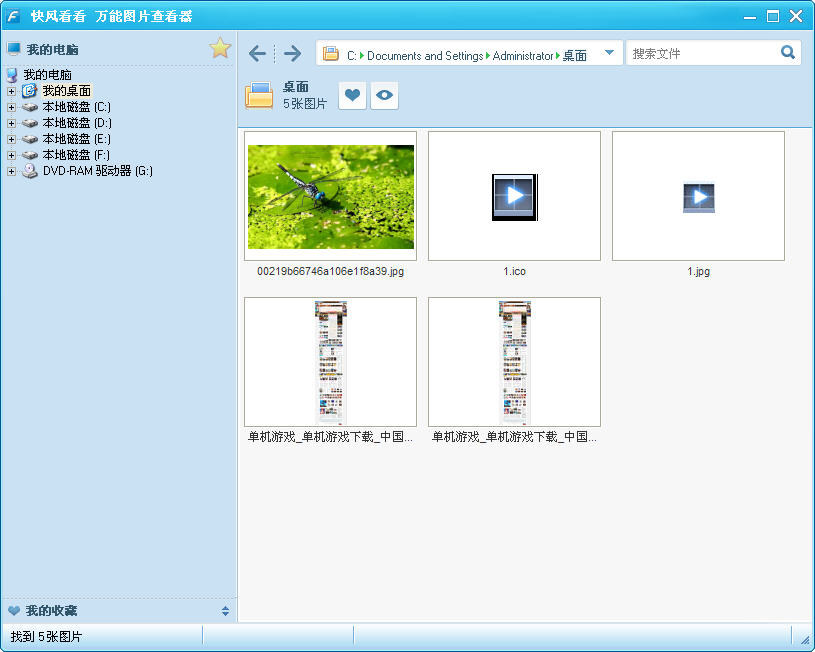Click Documents and Settings in path

(x=425, y=56)
